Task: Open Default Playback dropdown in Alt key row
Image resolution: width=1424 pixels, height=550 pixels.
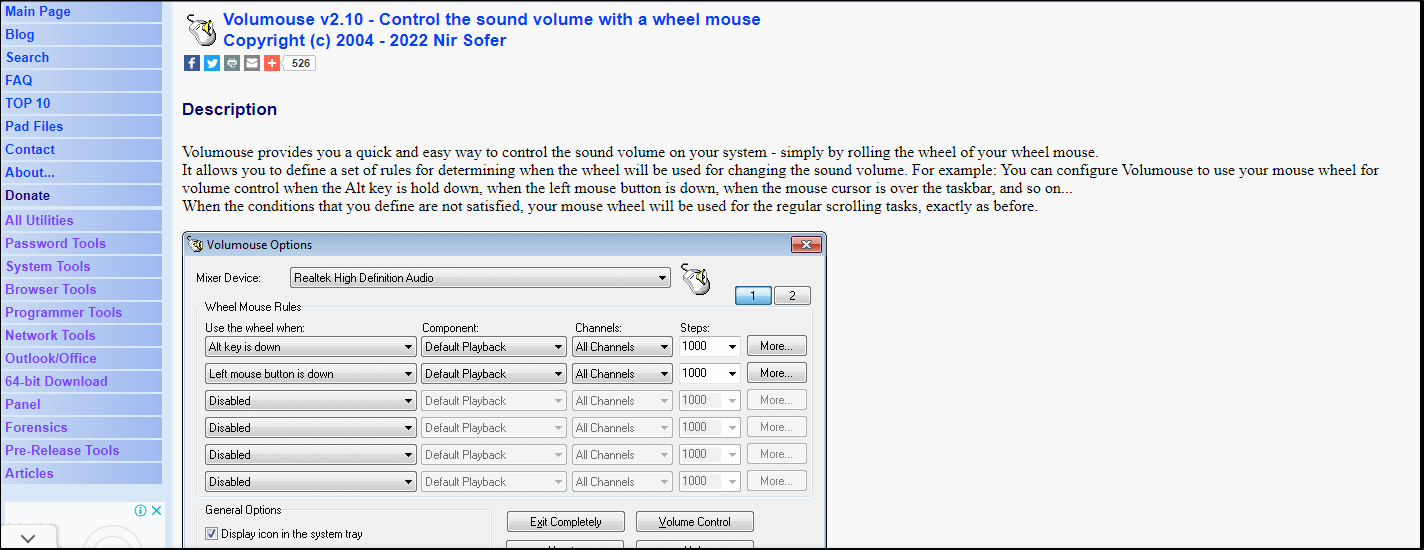Action: [x=494, y=347]
